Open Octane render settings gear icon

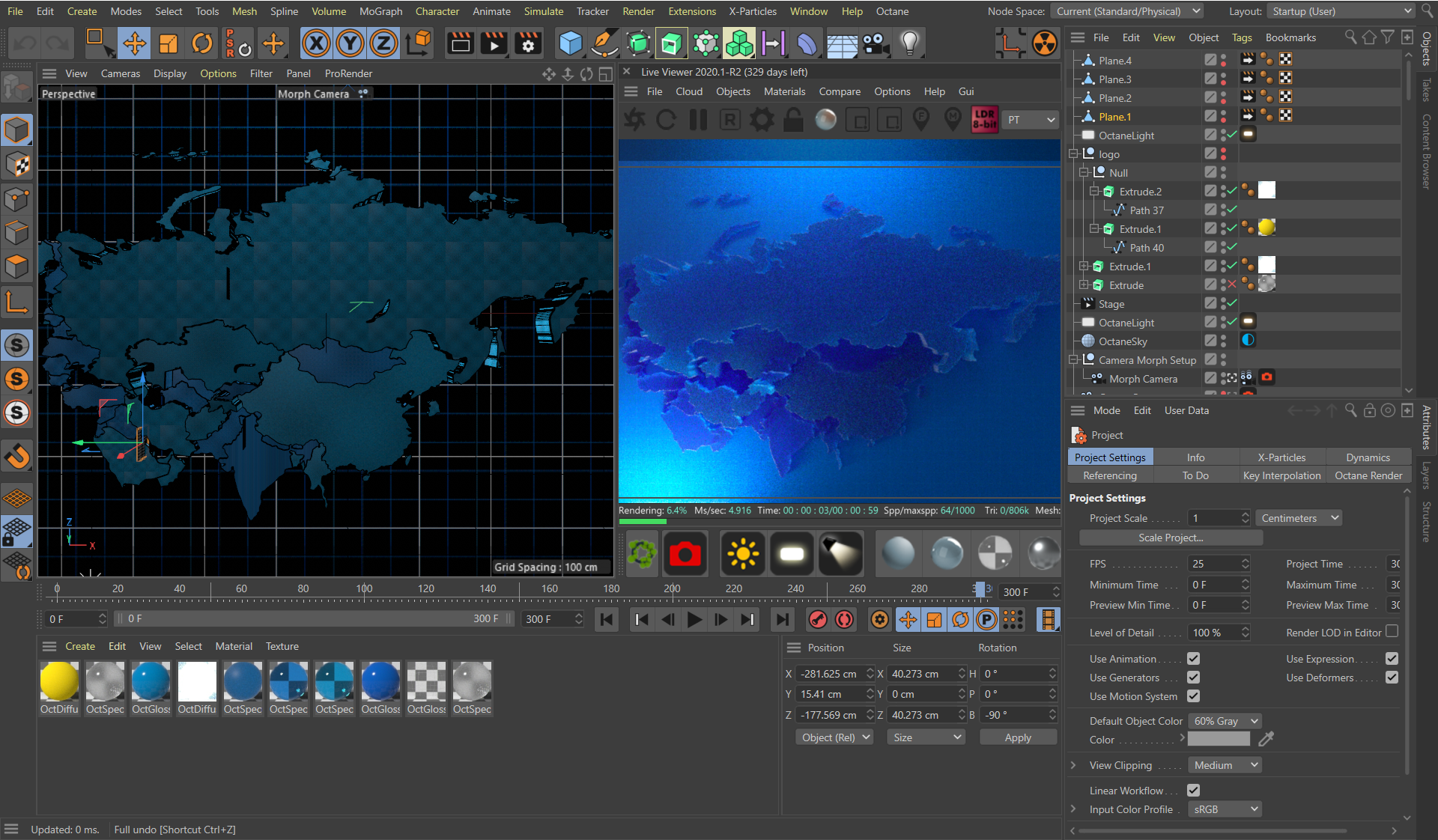762,120
